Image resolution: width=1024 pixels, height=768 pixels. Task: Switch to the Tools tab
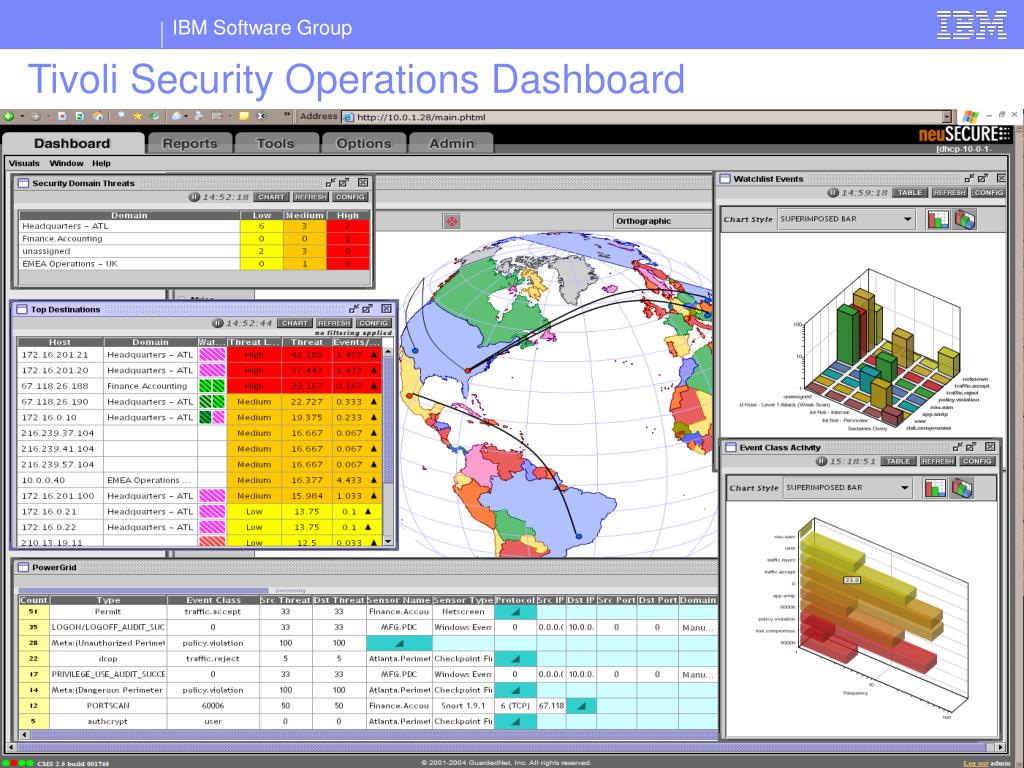tap(276, 143)
